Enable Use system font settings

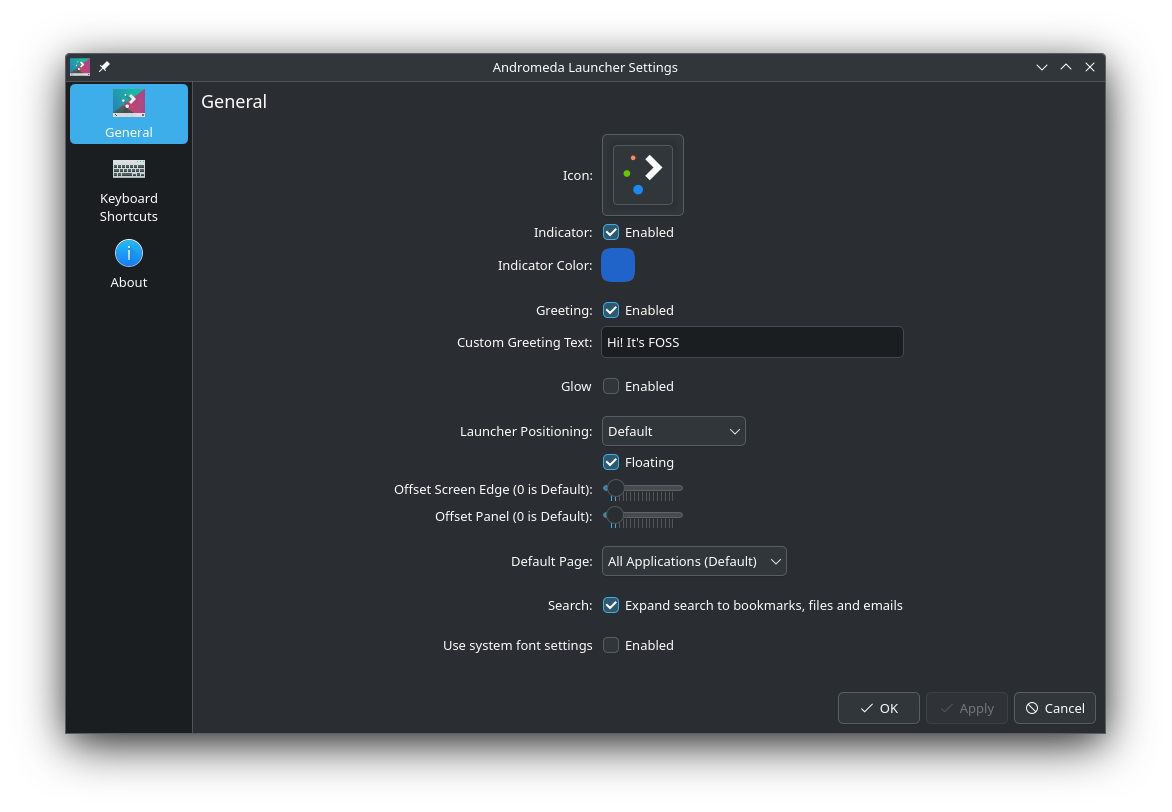[x=611, y=645]
